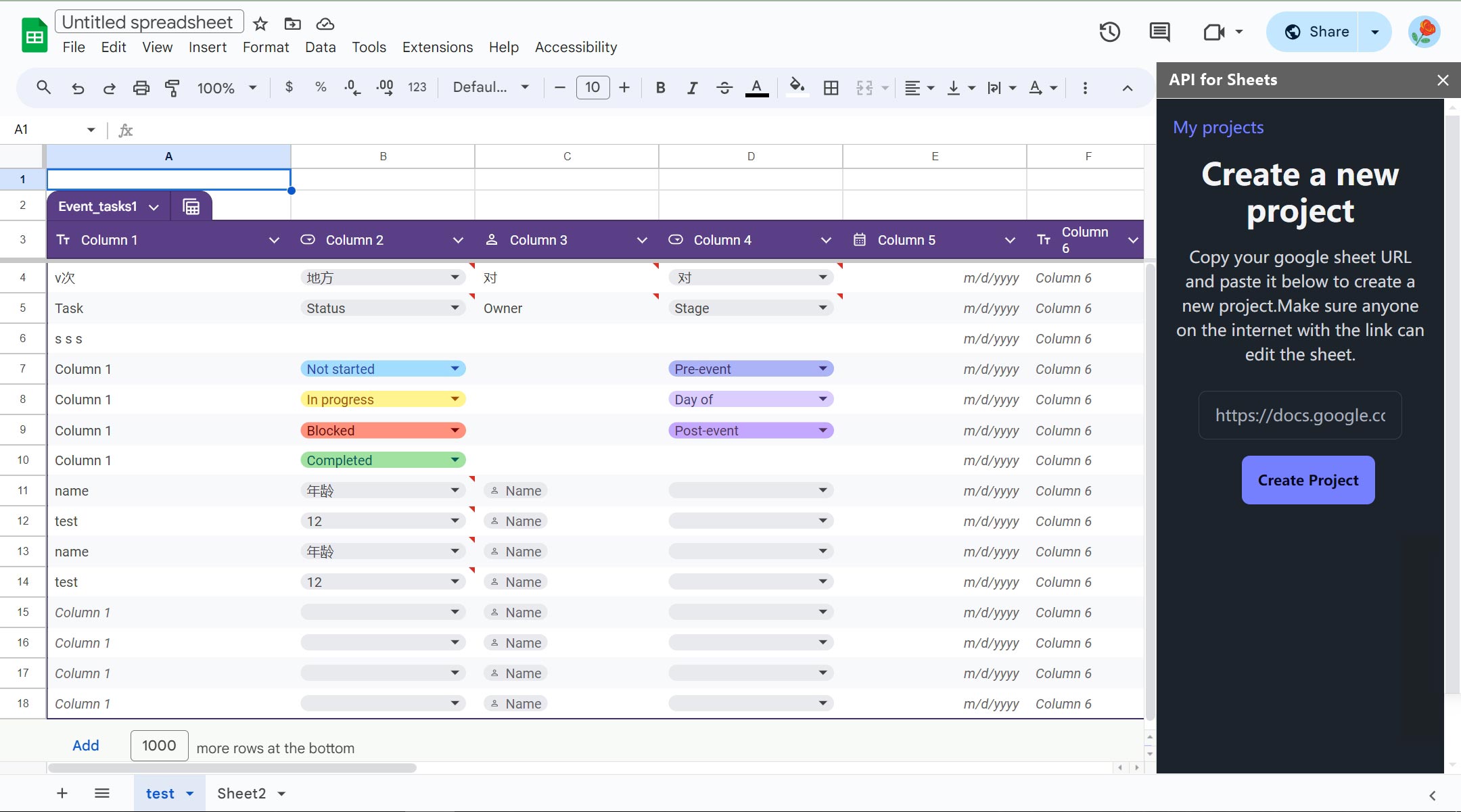This screenshot has height=812, width=1461.
Task: Click the google sheet URL input field
Action: tap(1299, 414)
